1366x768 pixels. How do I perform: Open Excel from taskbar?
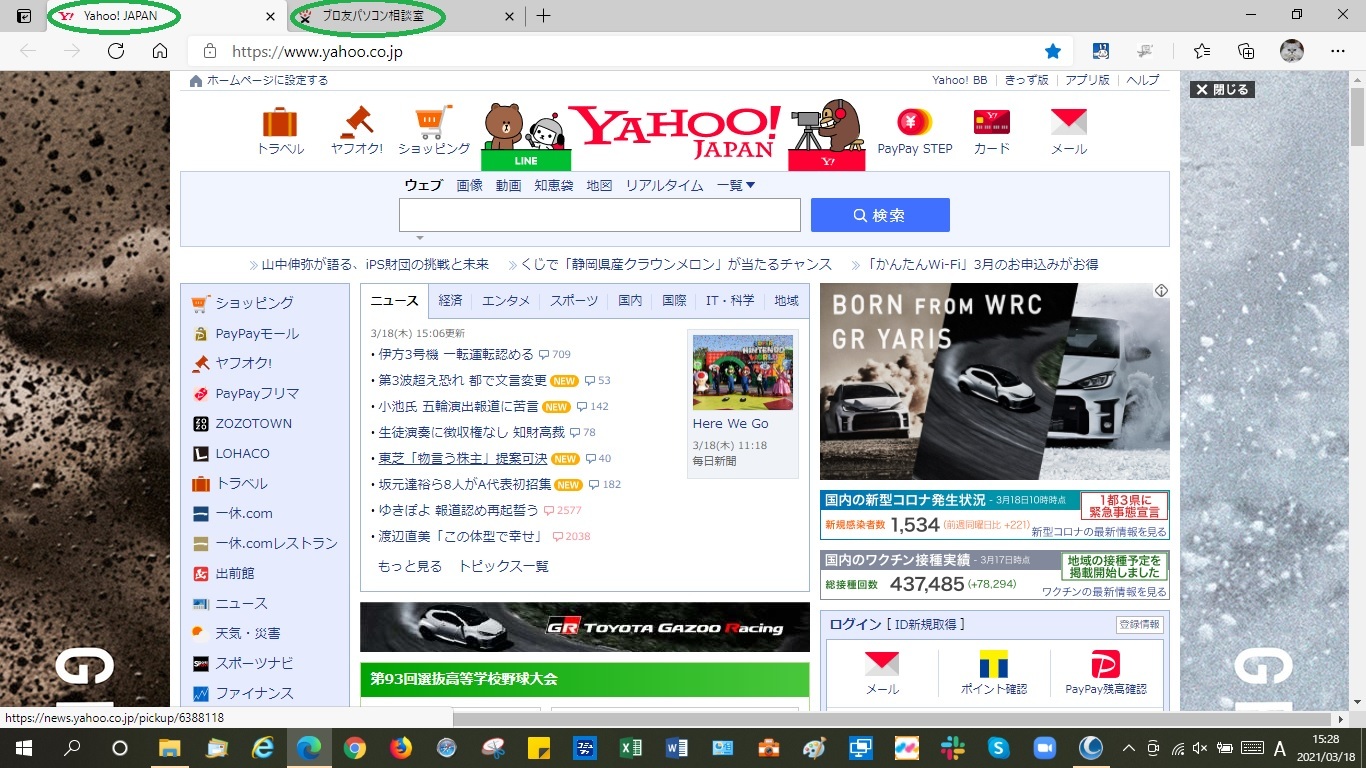tap(630, 747)
